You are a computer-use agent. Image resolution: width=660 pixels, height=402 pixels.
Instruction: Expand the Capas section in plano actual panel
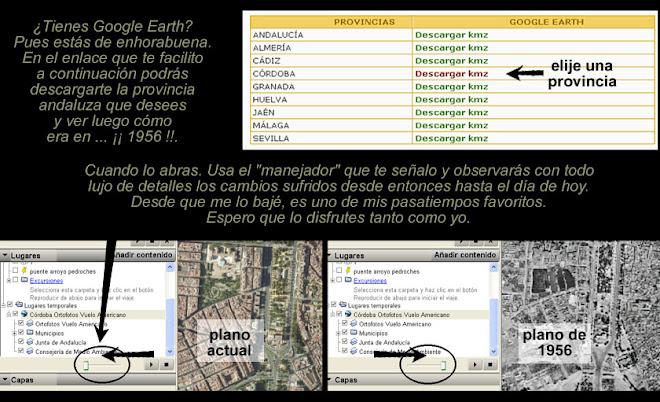[5, 380]
